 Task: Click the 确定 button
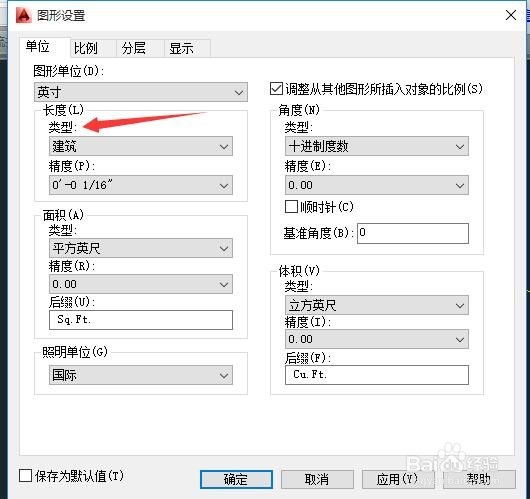point(236,479)
